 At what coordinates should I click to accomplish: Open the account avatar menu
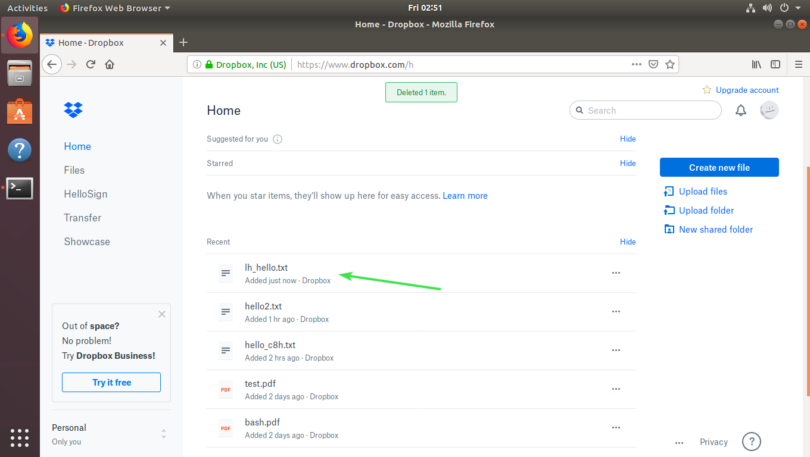click(x=769, y=110)
